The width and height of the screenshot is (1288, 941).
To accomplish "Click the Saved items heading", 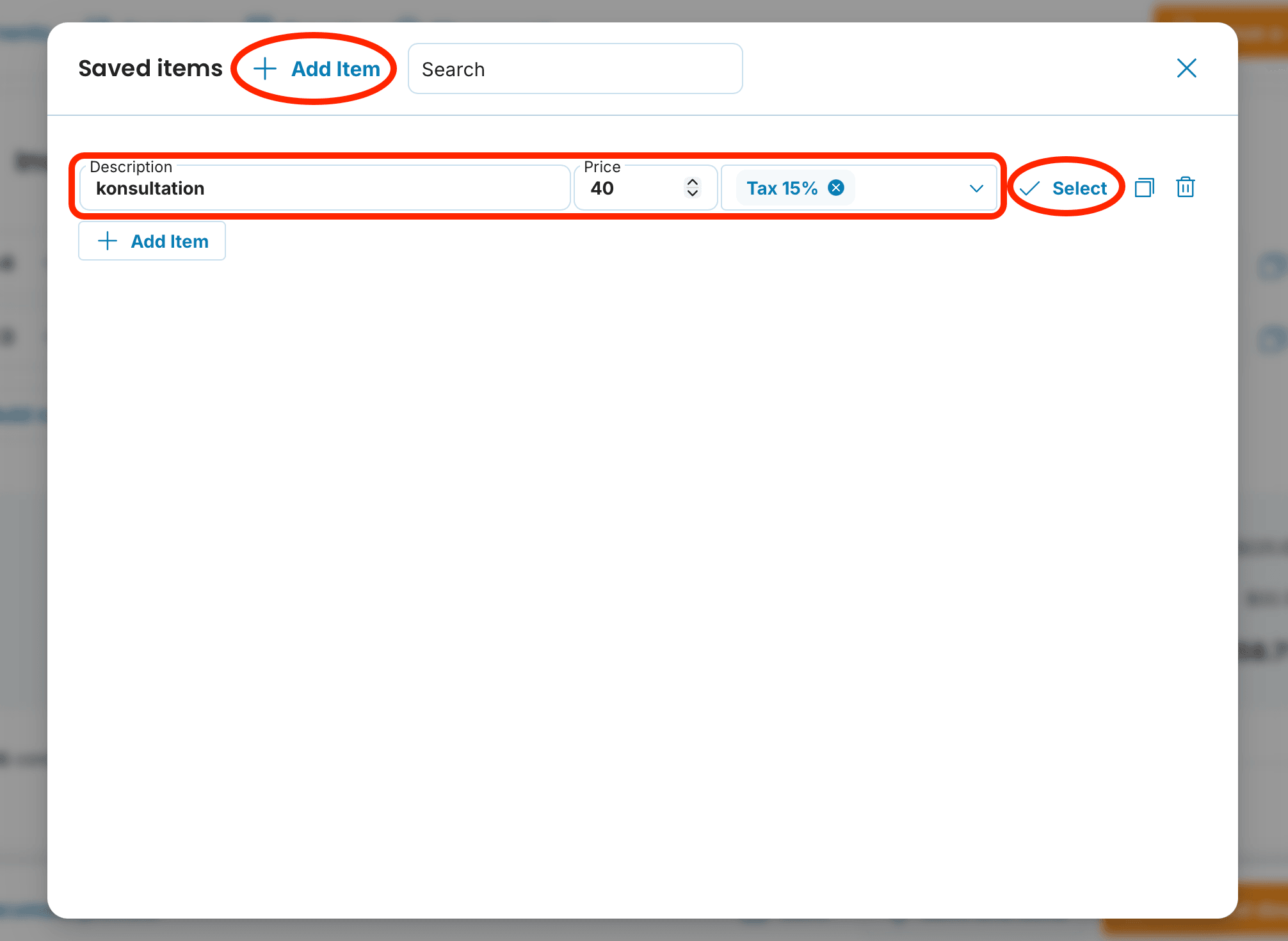I will [150, 68].
